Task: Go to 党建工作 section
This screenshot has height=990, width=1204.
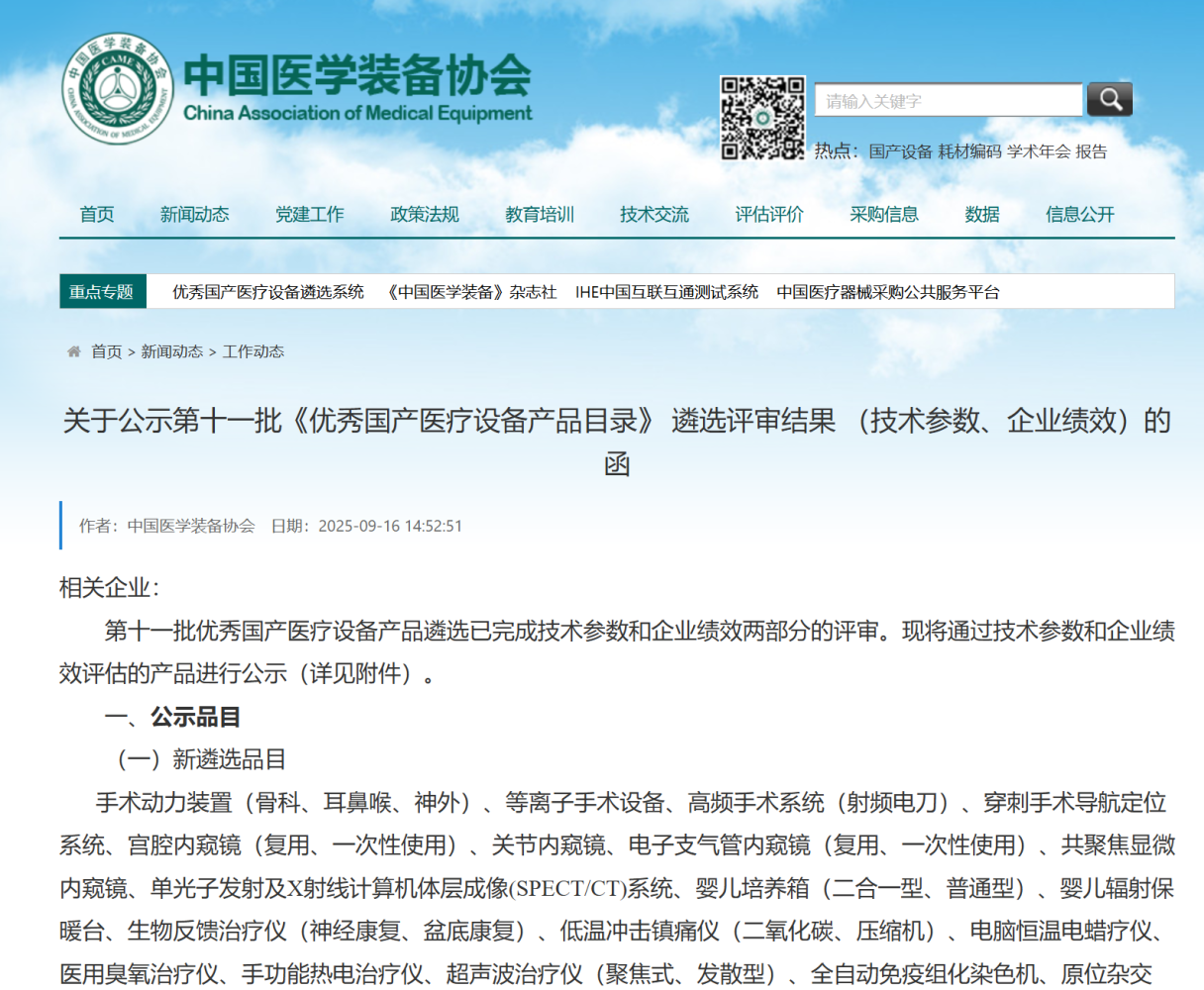Action: [x=310, y=214]
